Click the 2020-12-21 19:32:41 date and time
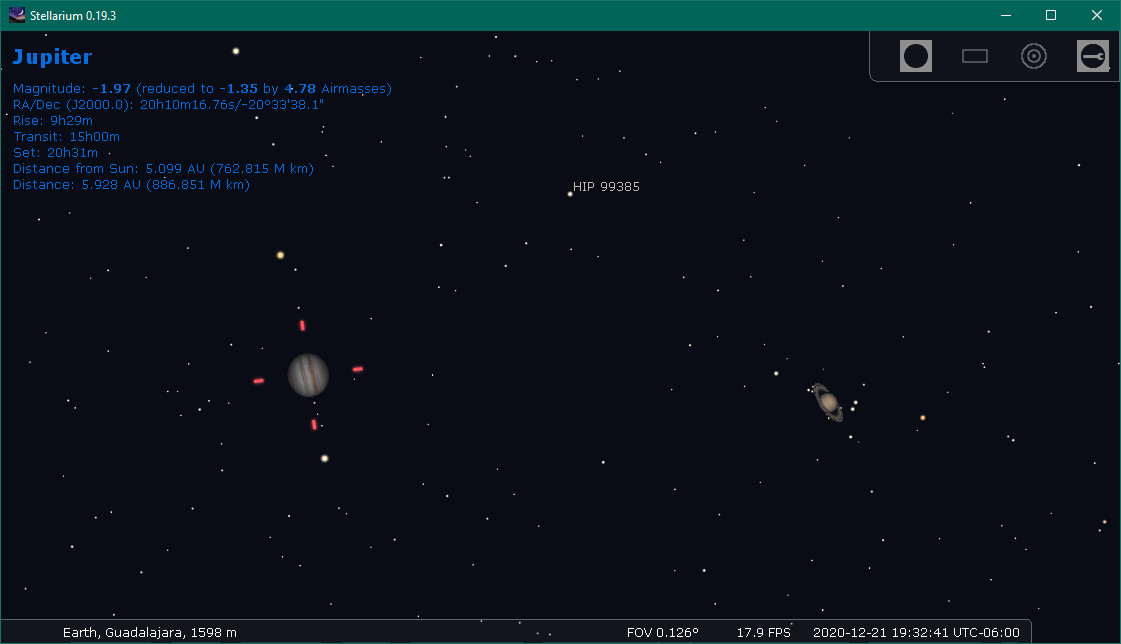 click(916, 633)
